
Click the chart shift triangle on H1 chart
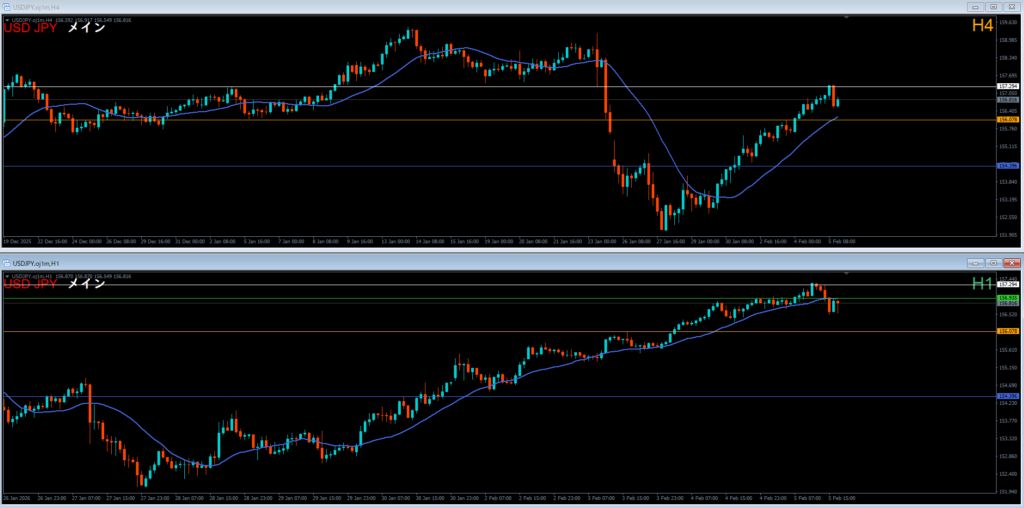click(x=847, y=273)
